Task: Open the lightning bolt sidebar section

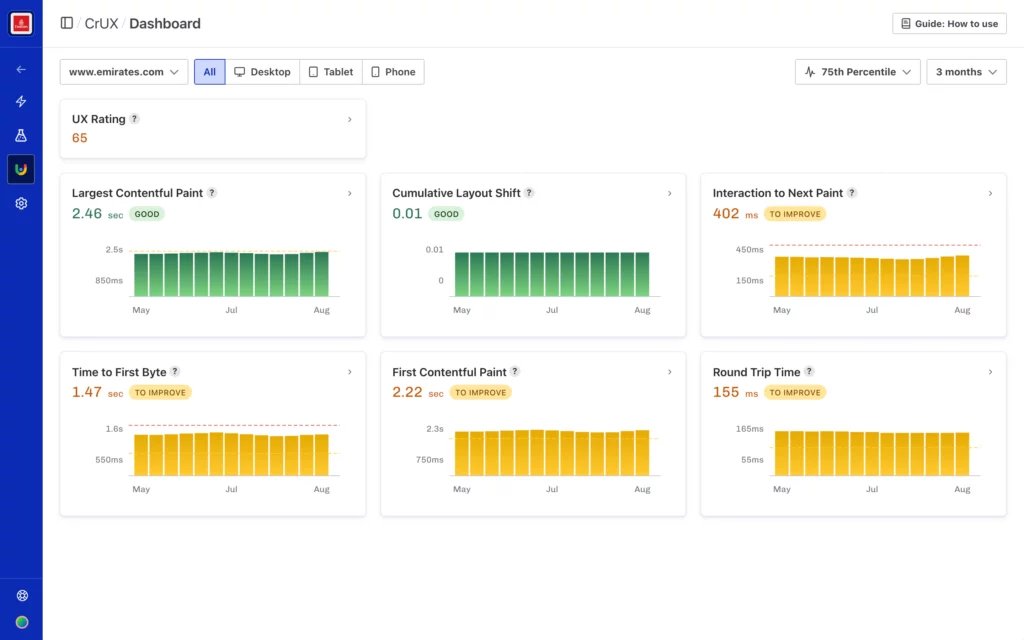Action: click(x=21, y=101)
